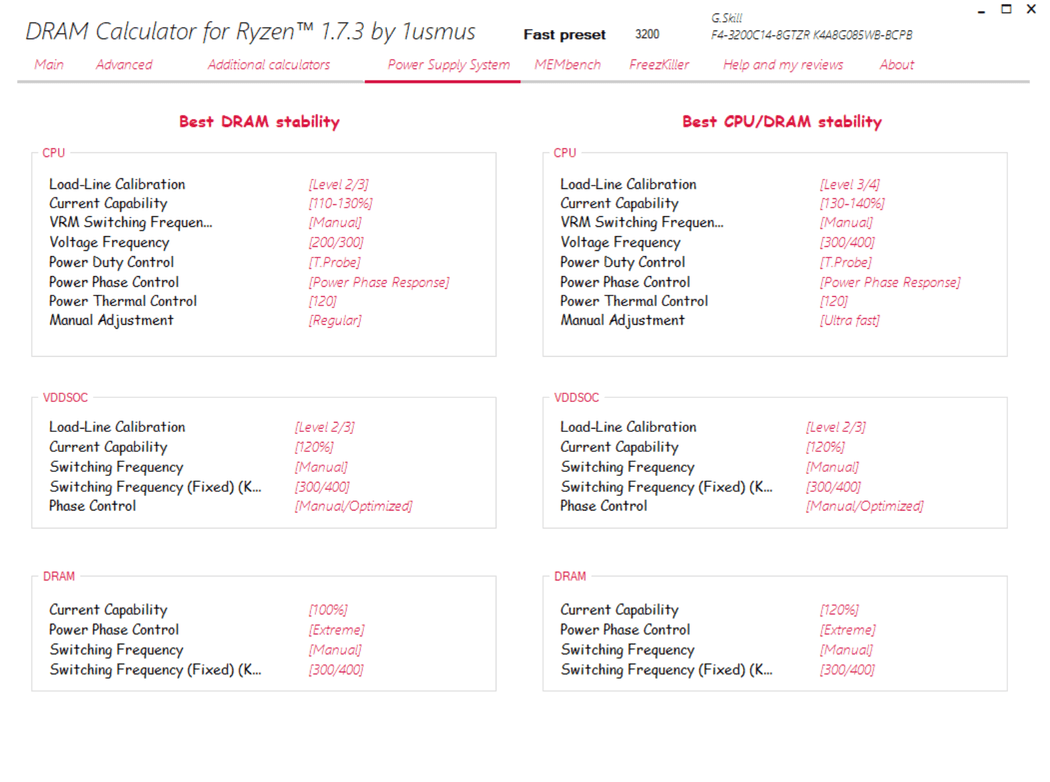Click [120%] DRAM Current Capability in CPU/DRAM
Screen dimensions: 1050x782
pyautogui.click(x=839, y=611)
